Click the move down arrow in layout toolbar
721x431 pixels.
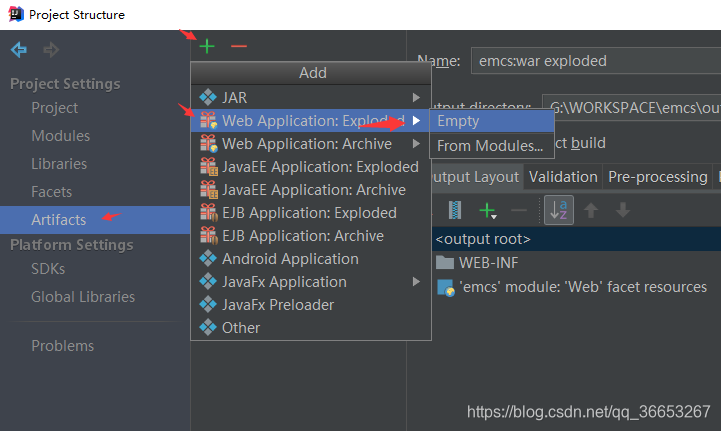[623, 210]
